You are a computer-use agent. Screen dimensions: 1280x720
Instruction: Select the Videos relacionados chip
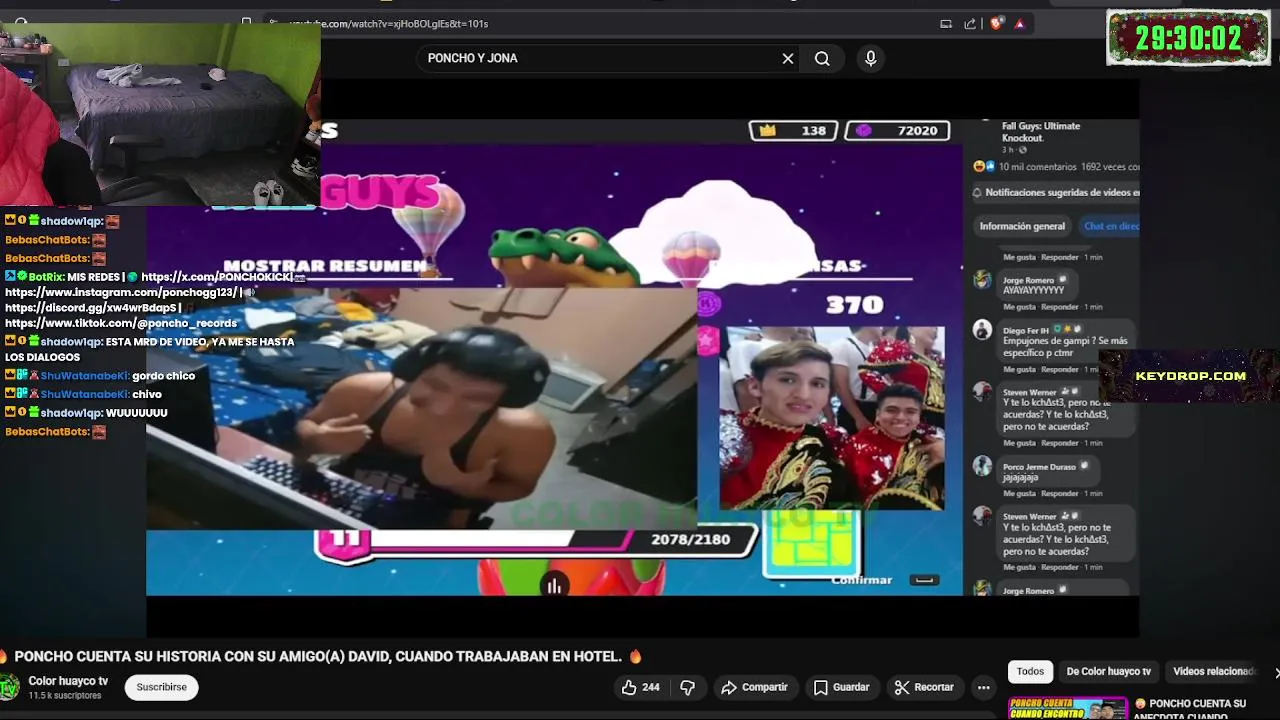pyautogui.click(x=1213, y=672)
